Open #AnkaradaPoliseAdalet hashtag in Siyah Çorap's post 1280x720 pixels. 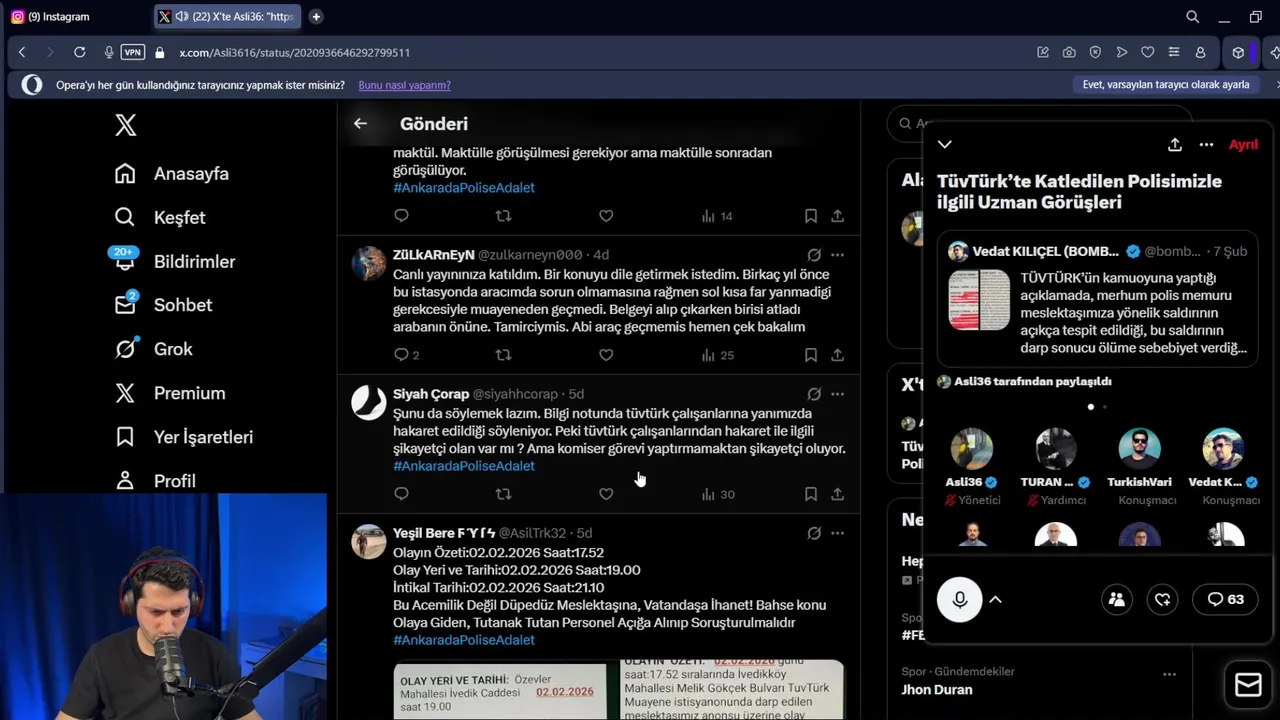point(464,466)
